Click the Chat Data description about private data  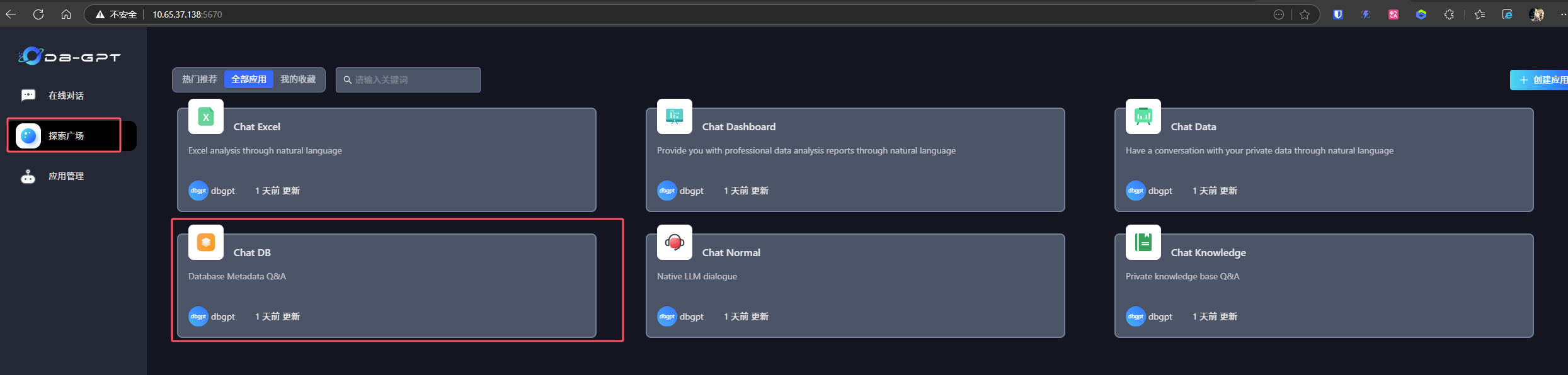click(1259, 150)
